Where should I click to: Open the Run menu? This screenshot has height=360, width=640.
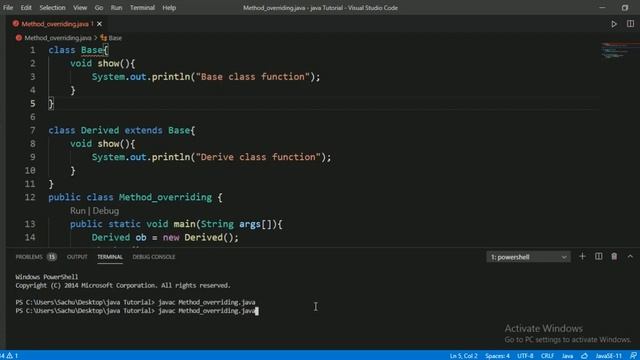[116, 8]
